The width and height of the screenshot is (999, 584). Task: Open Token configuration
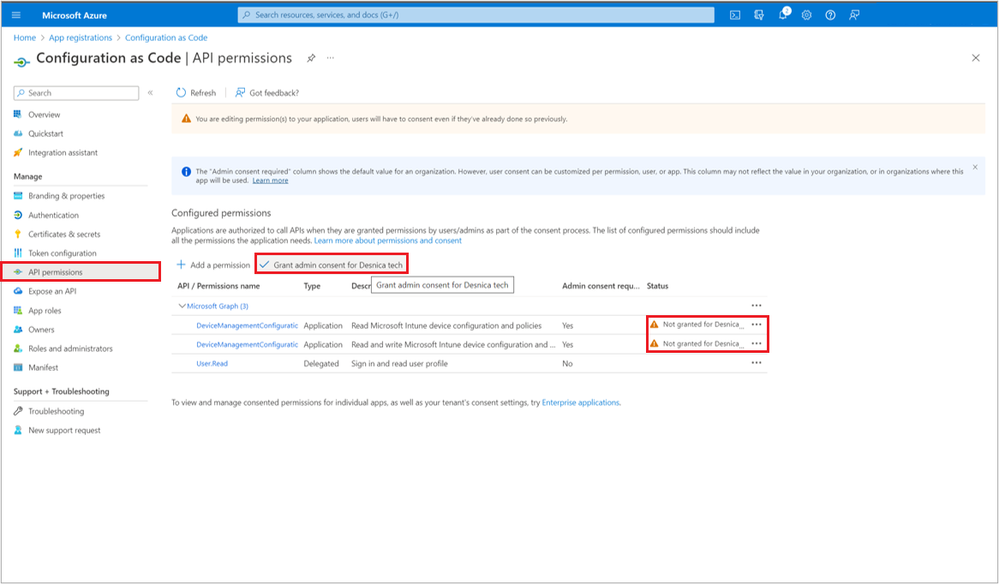(62, 253)
